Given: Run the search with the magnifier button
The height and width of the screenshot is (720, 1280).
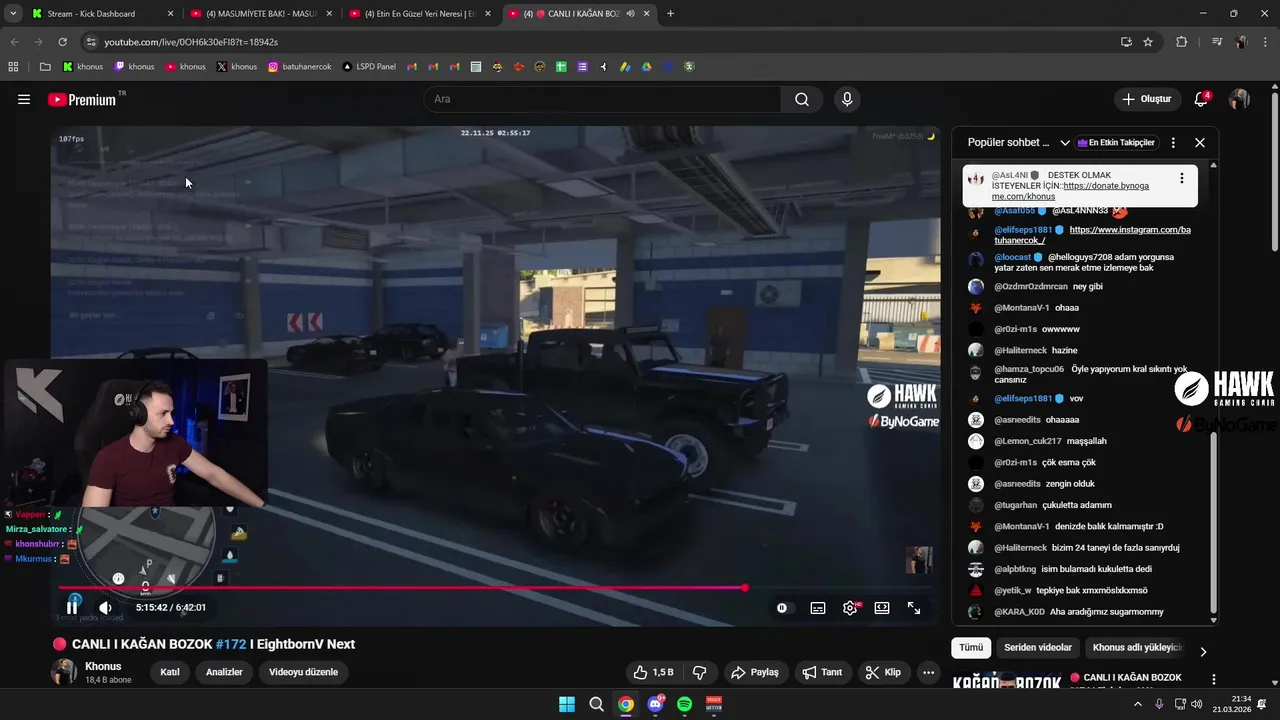Looking at the screenshot, I should [x=802, y=99].
